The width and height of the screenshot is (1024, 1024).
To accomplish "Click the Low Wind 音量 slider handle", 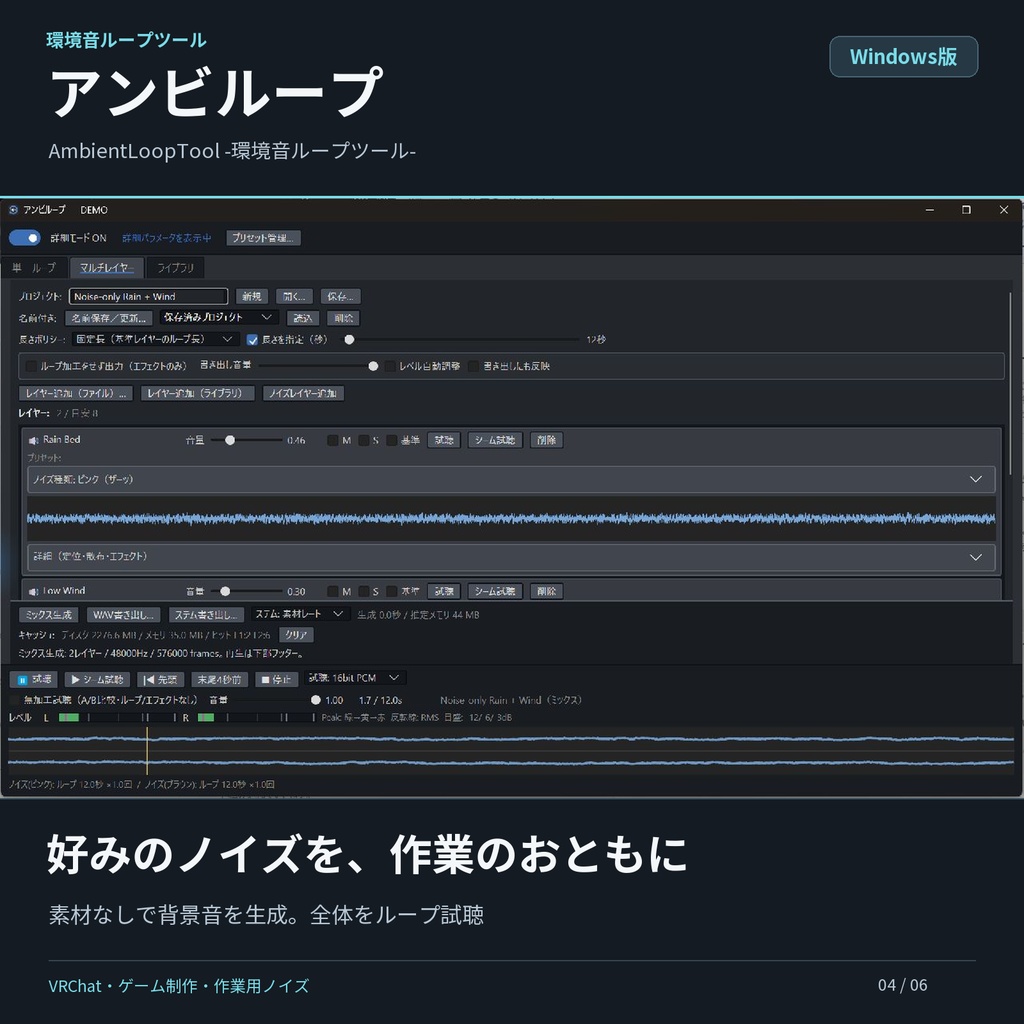I will 225,591.
